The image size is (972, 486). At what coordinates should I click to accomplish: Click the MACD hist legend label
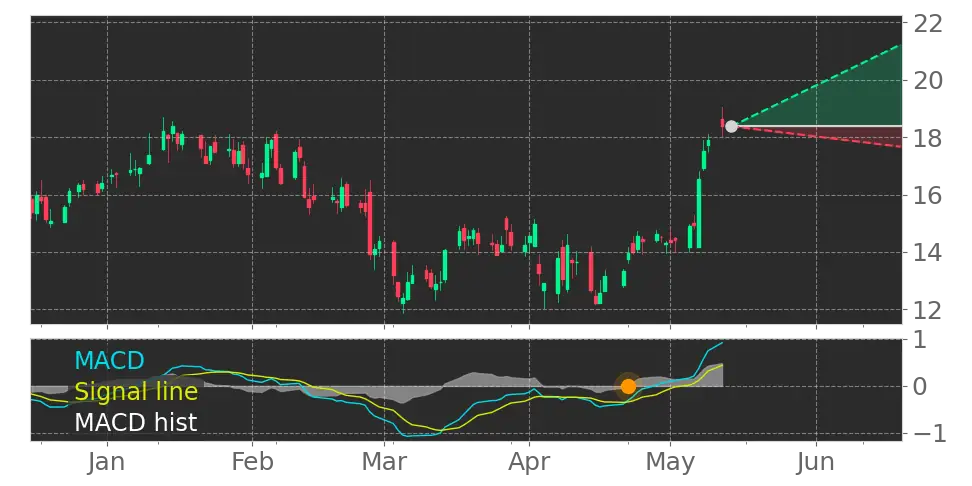click(x=136, y=423)
